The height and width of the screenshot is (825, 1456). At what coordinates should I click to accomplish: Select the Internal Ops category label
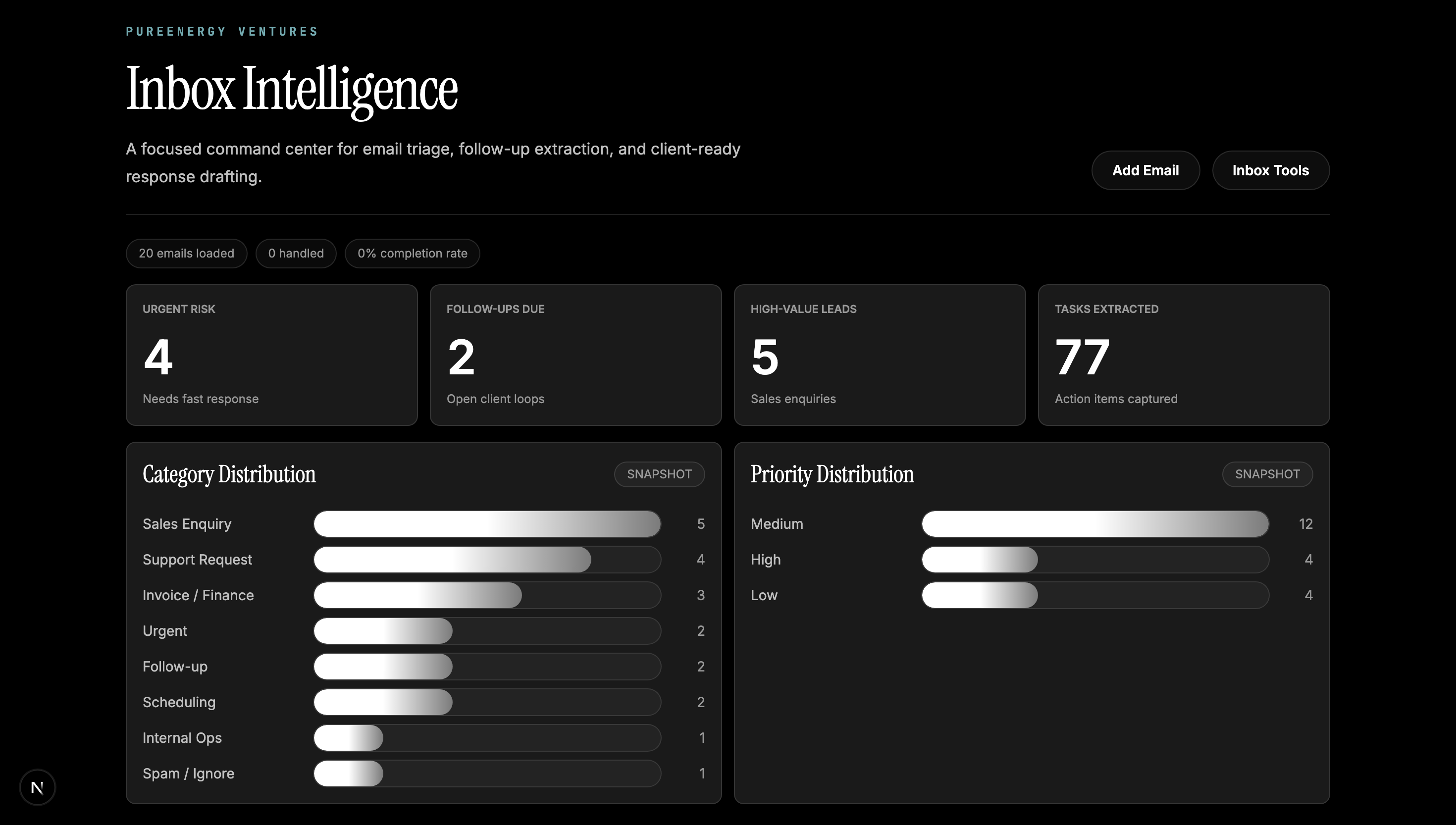coord(182,738)
